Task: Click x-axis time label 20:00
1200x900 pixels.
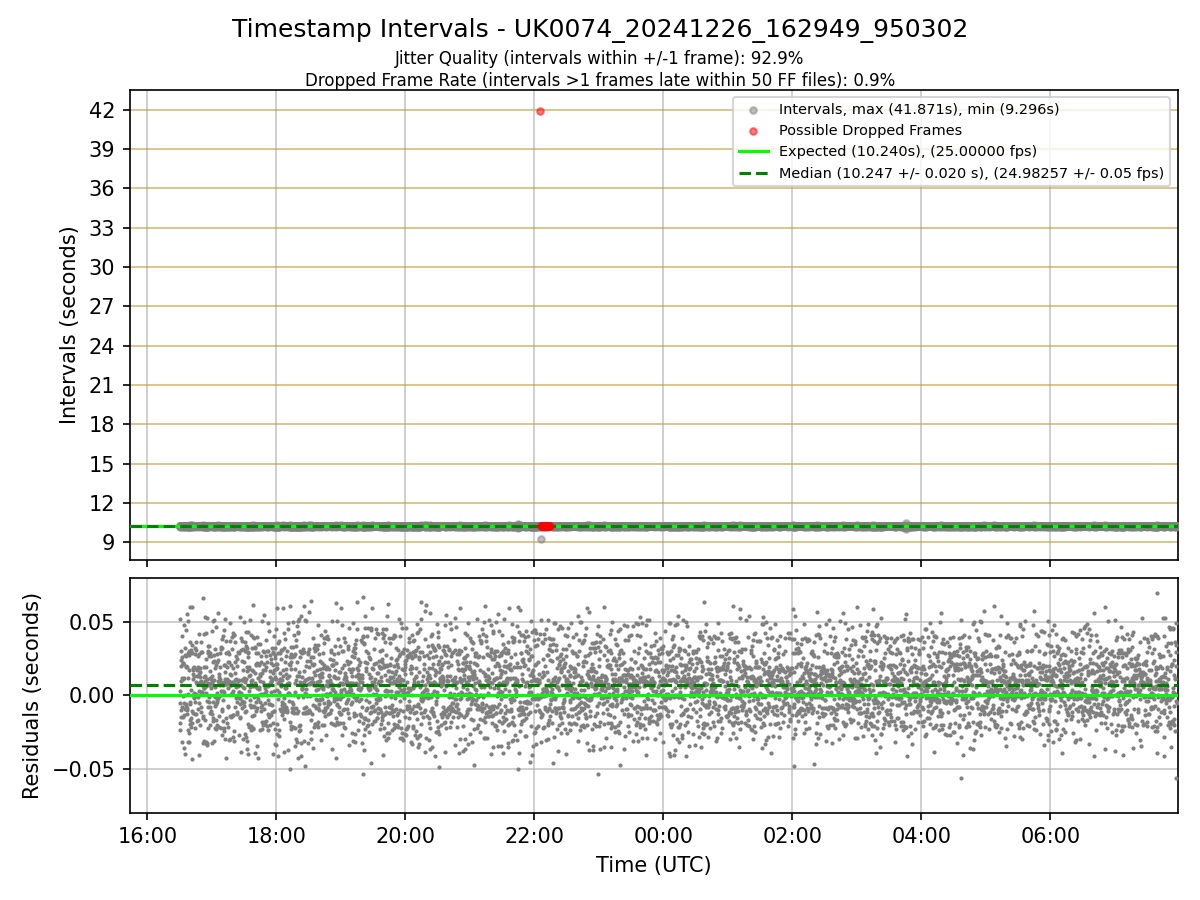Action: [x=405, y=835]
